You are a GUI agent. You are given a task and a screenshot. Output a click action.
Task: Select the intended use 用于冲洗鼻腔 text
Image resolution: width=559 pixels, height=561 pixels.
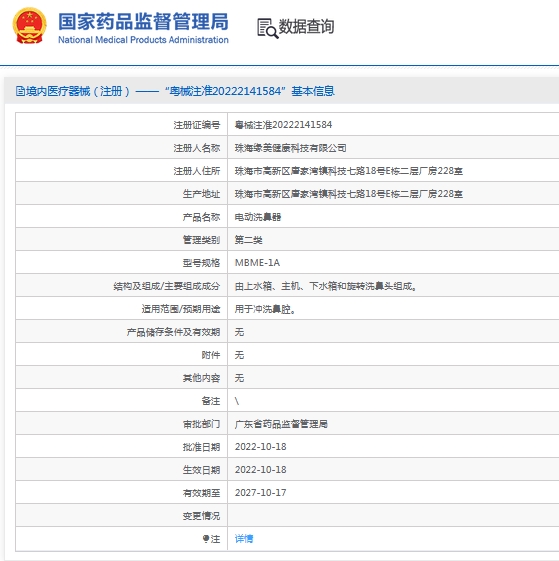[265, 309]
